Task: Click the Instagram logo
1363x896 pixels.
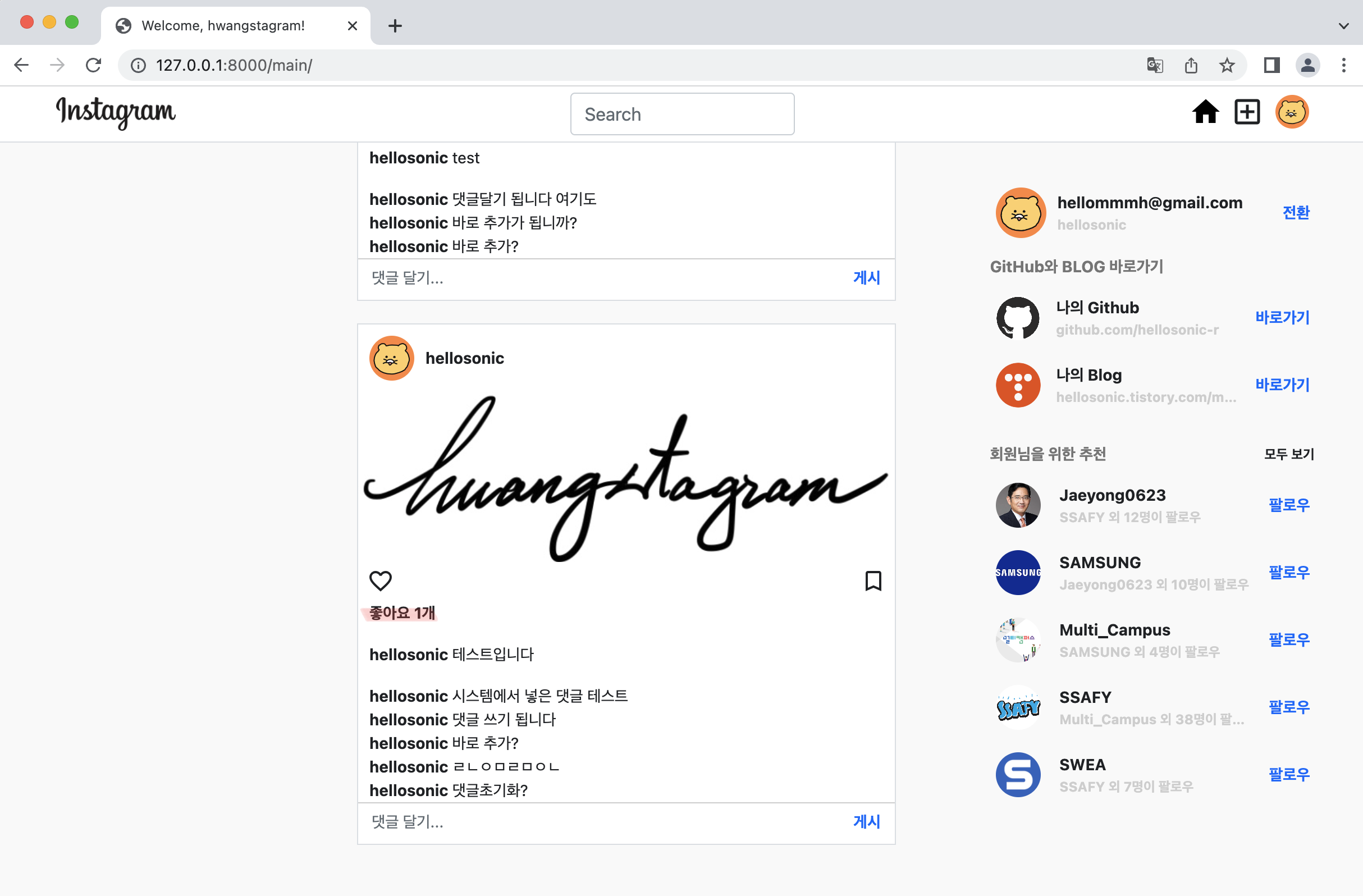Action: point(116,112)
